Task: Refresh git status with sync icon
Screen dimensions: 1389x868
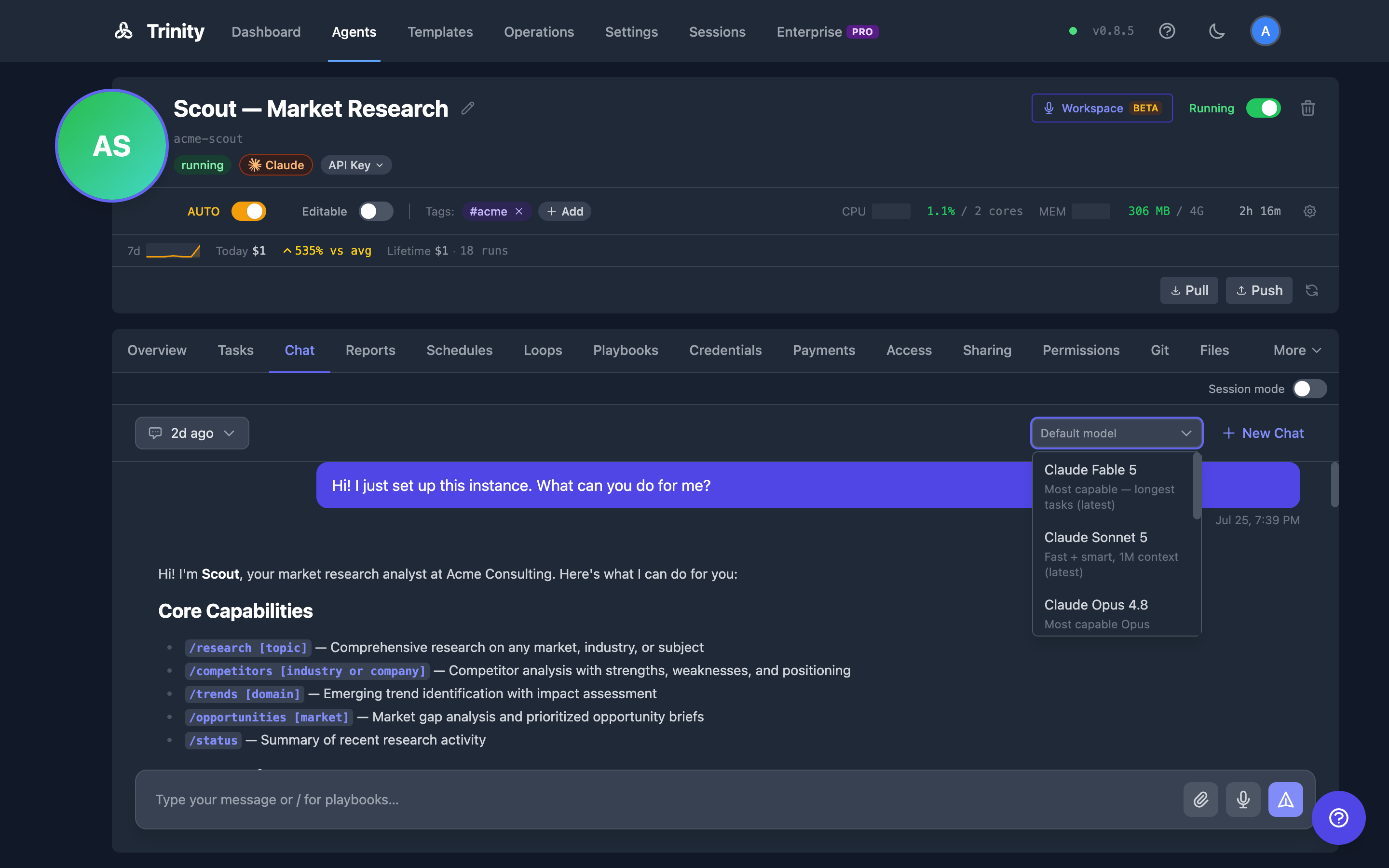Action: 1311,290
